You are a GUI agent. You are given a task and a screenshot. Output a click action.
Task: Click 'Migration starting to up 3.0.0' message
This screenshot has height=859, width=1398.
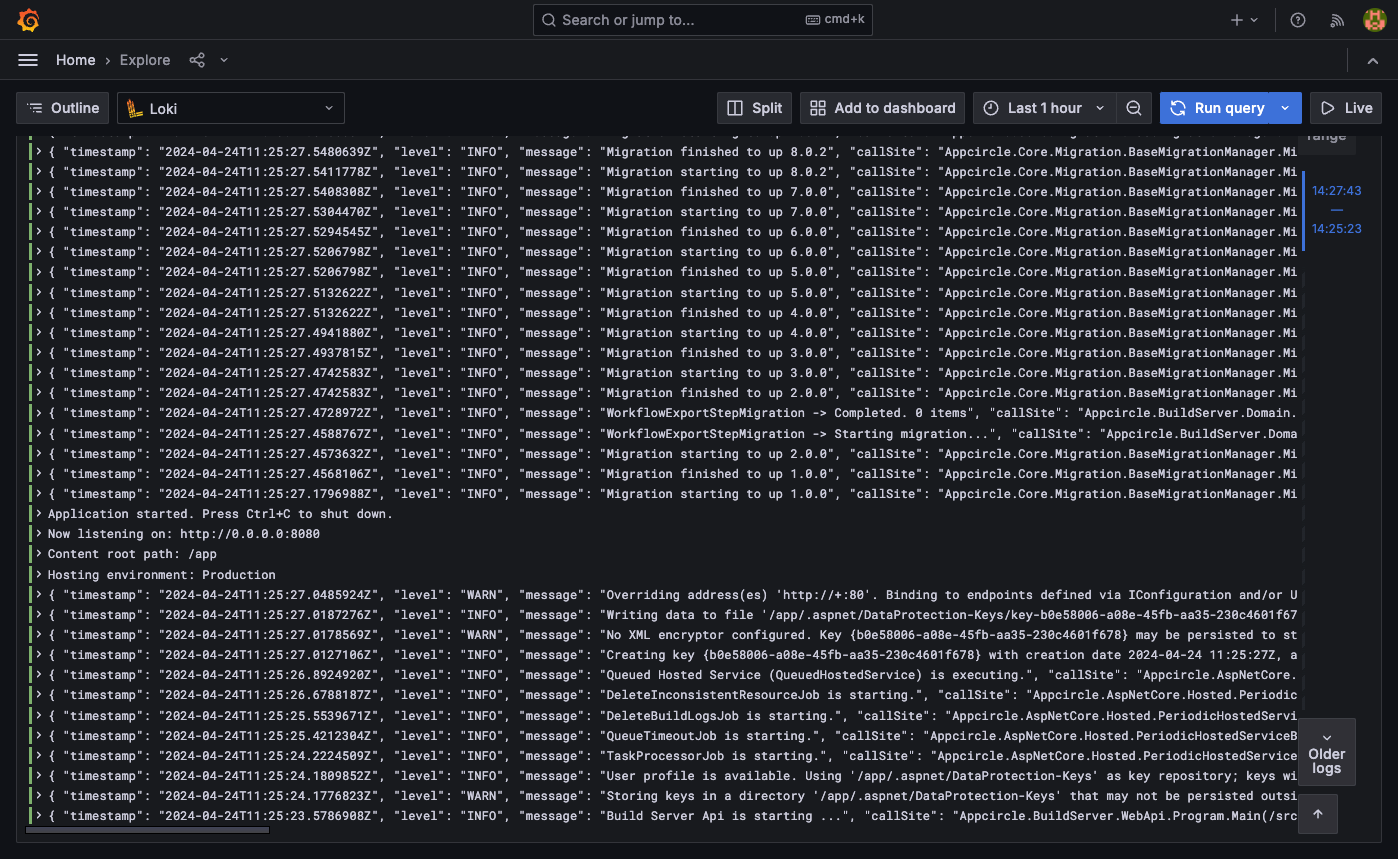coord(719,373)
